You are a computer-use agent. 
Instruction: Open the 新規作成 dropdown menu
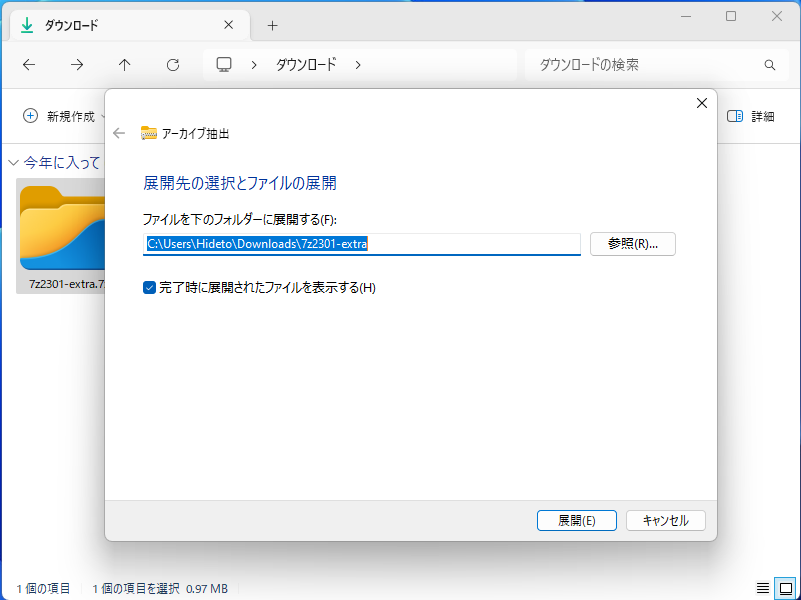pyautogui.click(x=101, y=116)
